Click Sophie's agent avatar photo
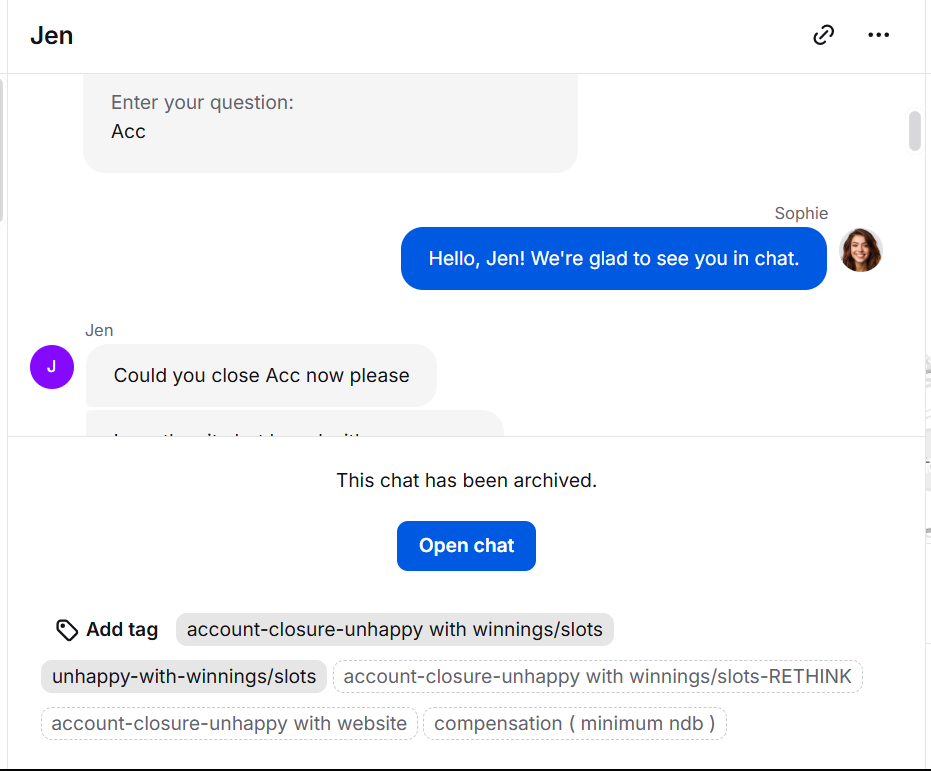This screenshot has height=771, width=931. pos(860,250)
